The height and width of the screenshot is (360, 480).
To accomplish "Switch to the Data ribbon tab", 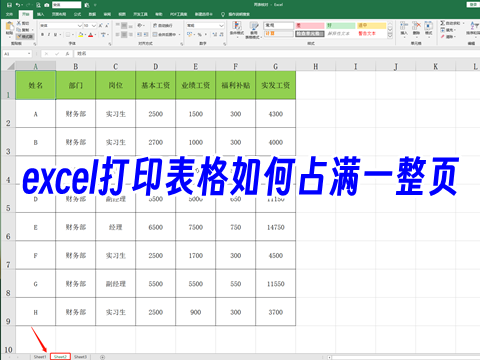I will [x=92, y=14].
